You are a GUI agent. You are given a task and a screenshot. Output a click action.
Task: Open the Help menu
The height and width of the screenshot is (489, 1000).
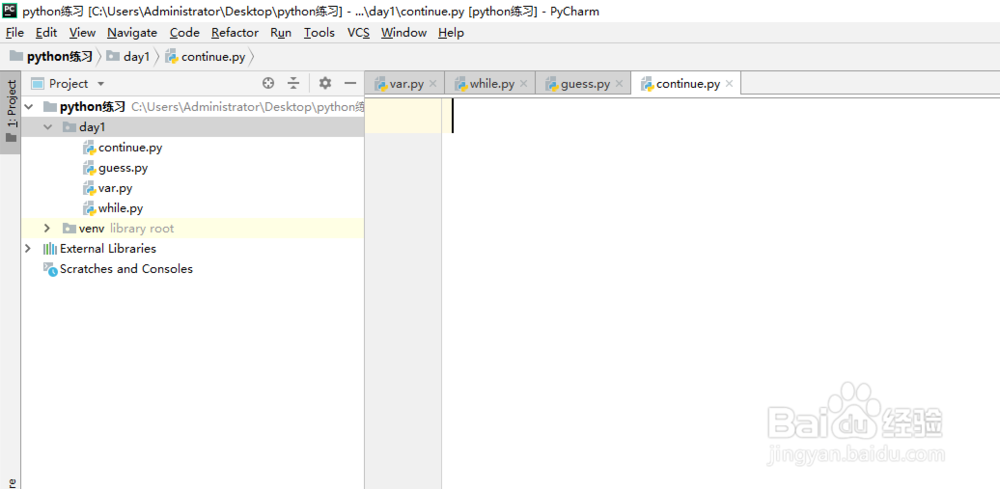[451, 33]
